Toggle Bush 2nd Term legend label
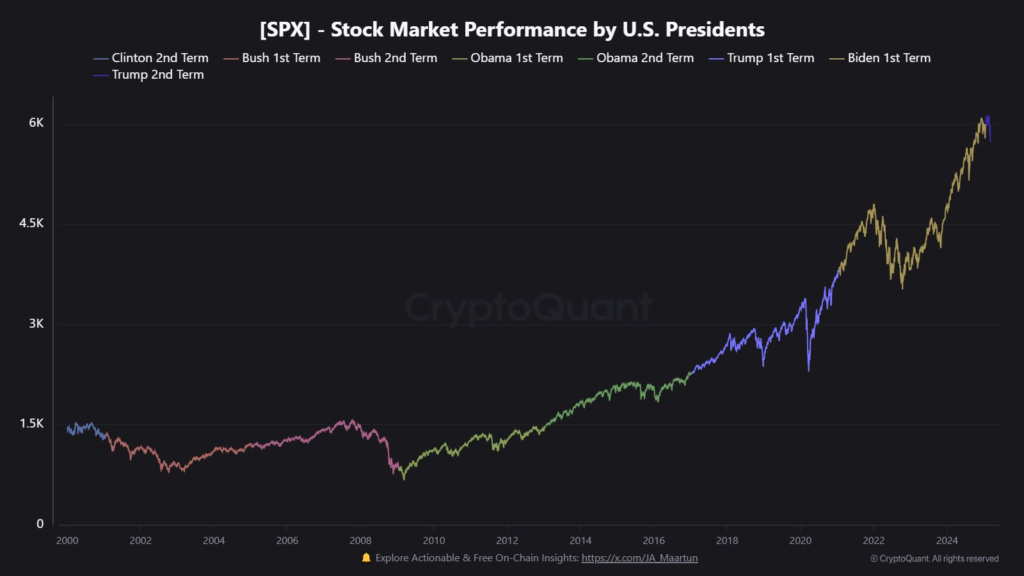 coord(395,58)
